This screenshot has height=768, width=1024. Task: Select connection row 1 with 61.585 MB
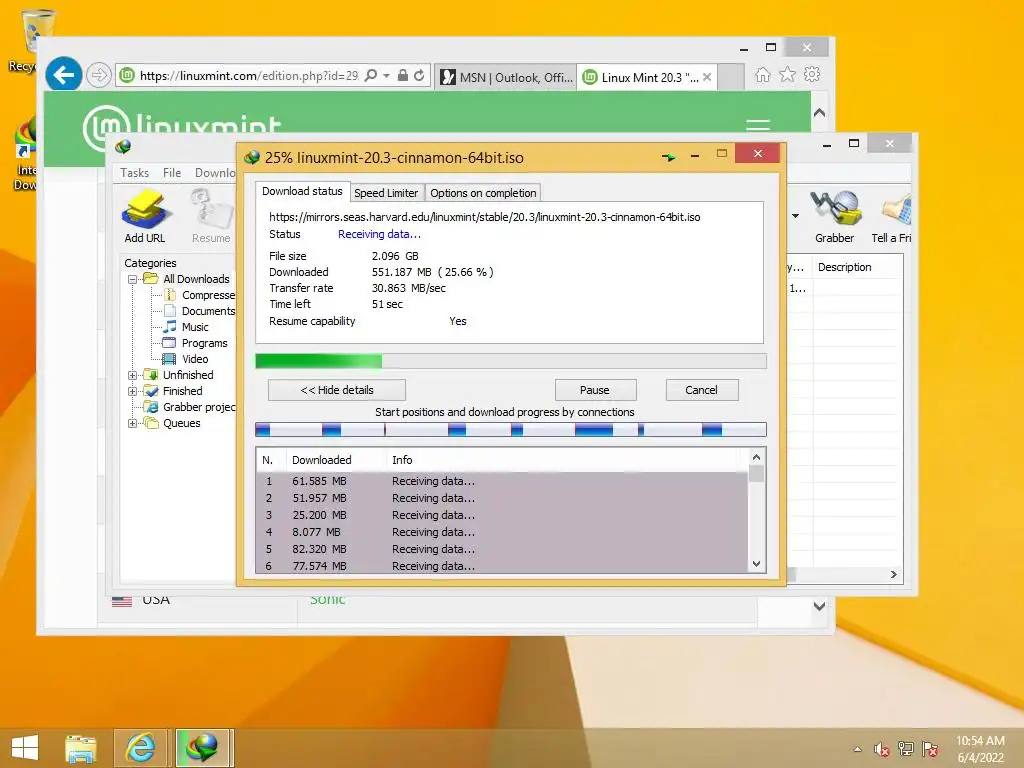coord(502,481)
